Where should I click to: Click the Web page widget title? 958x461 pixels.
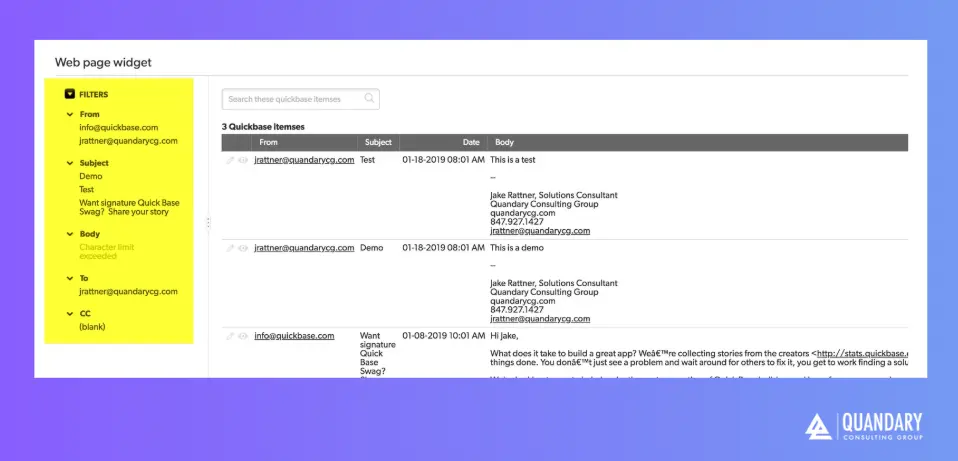[103, 62]
